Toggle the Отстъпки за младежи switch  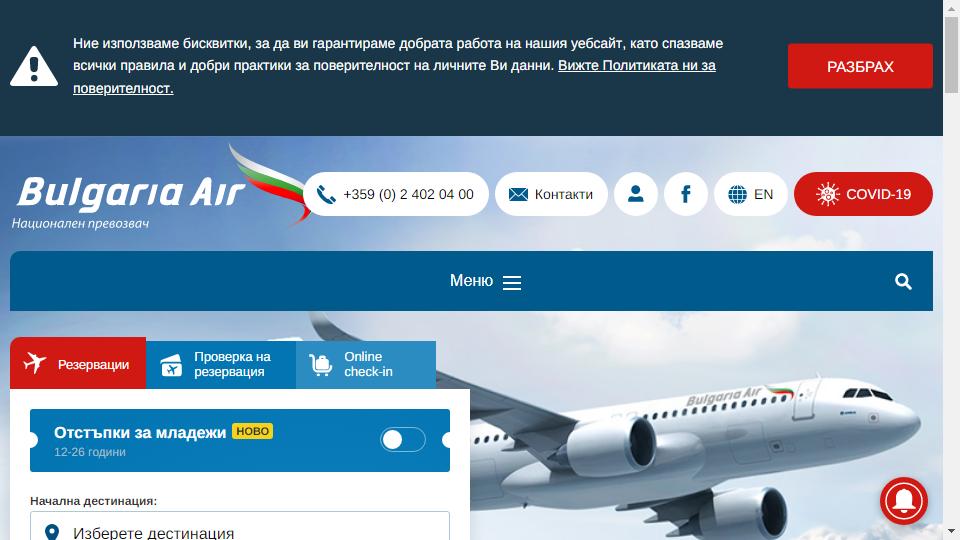(403, 440)
